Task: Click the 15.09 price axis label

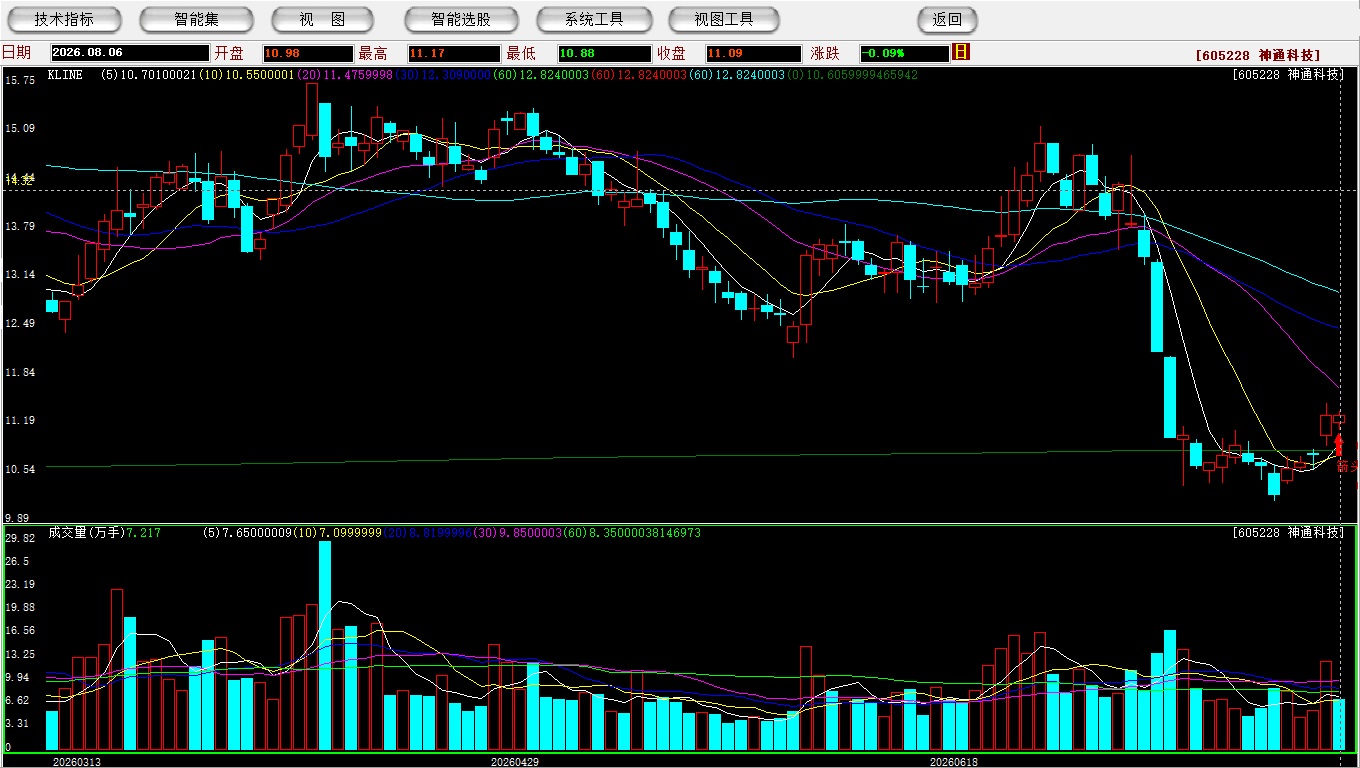Action: tap(20, 128)
